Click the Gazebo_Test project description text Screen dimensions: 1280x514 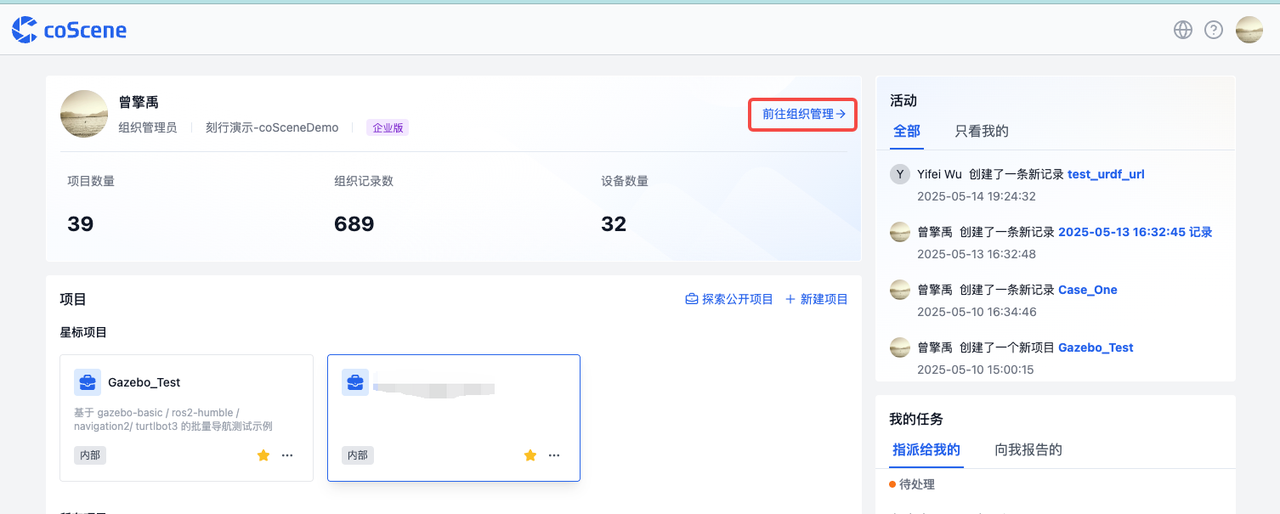click(174, 419)
